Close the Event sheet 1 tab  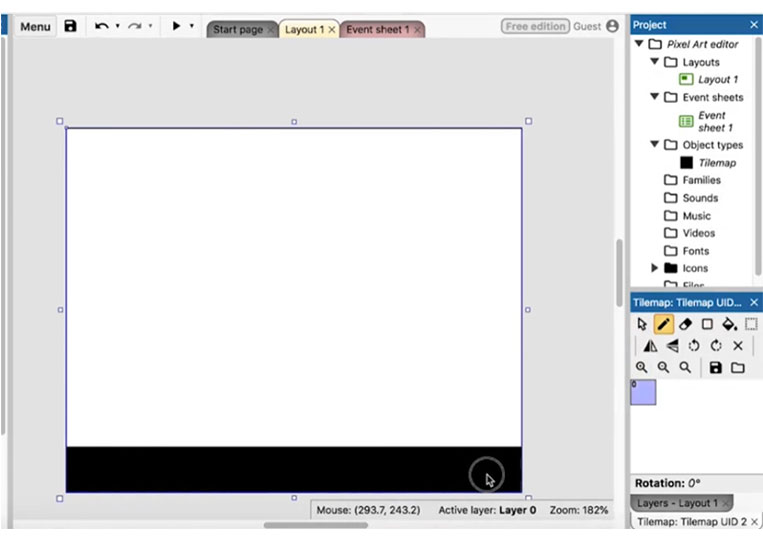coord(418,30)
